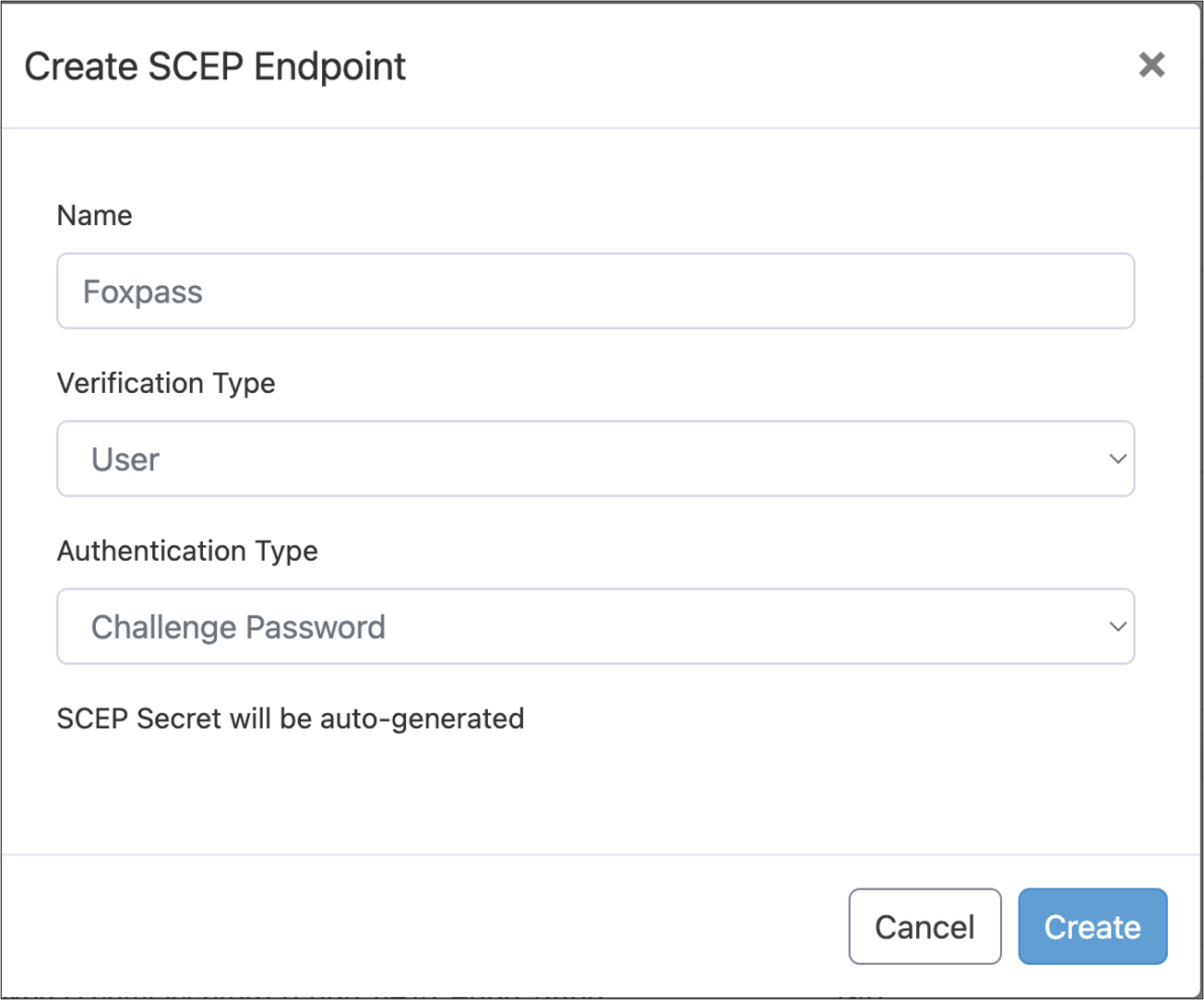Open the Authentication Type dropdown

tap(595, 627)
